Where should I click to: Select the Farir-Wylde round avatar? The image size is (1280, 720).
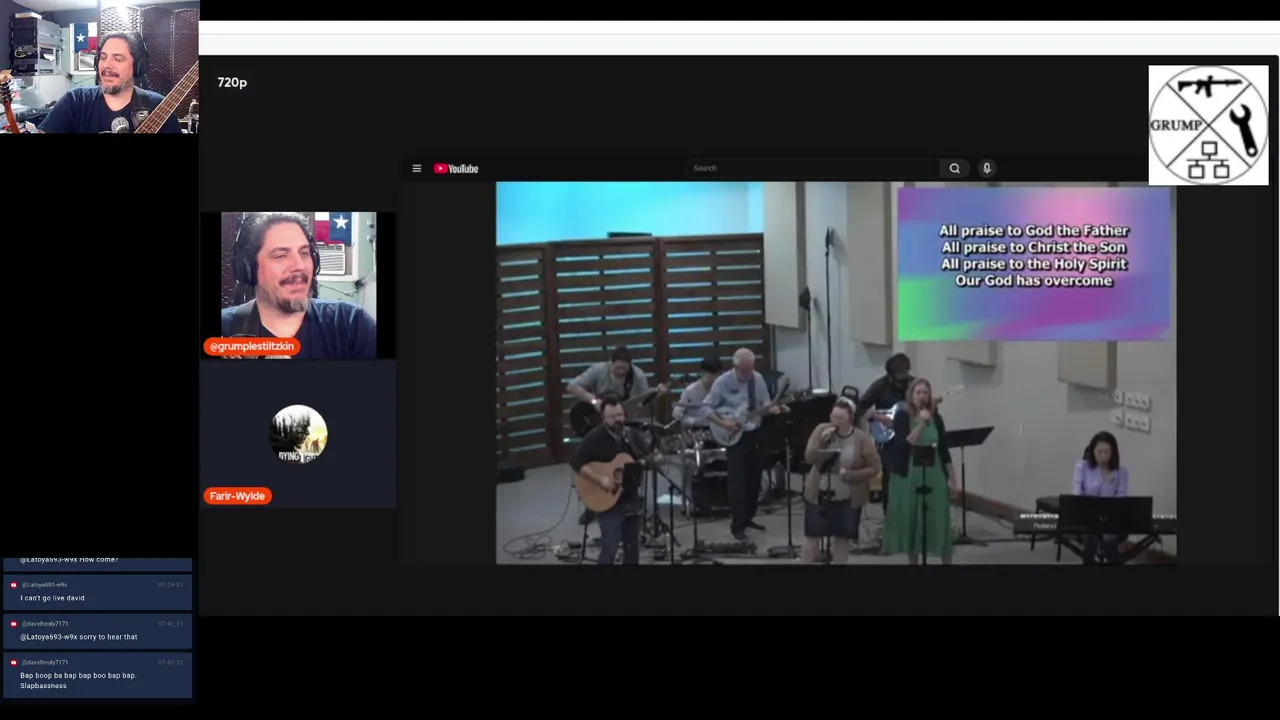298,434
